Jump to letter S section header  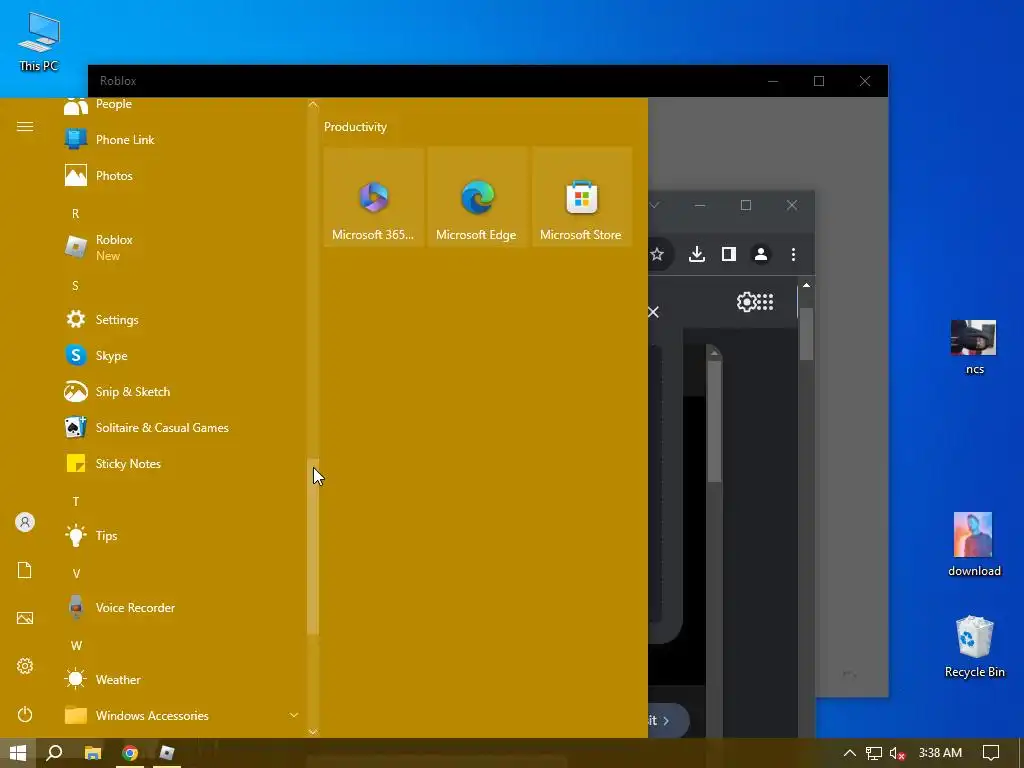point(76,285)
